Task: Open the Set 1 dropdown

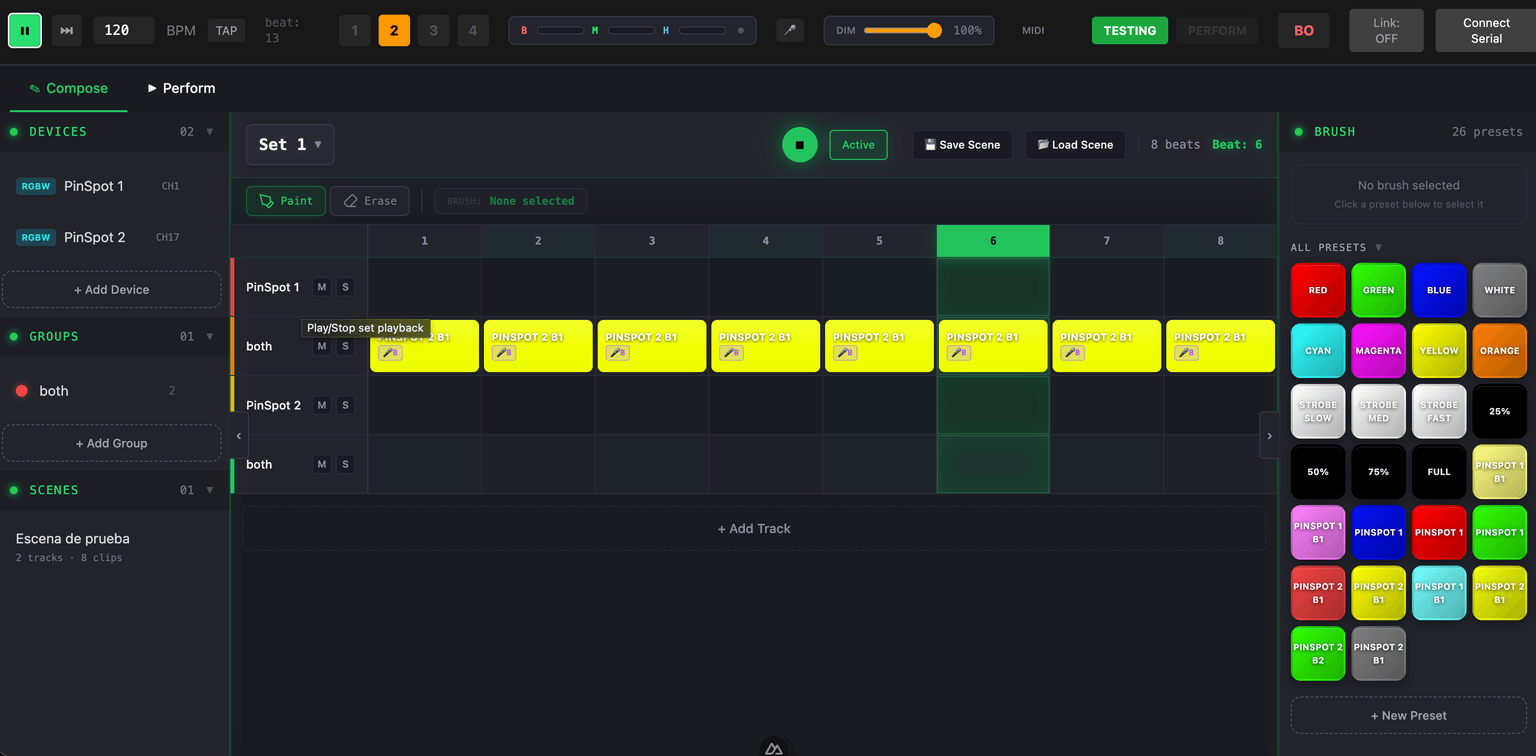Action: [x=290, y=144]
